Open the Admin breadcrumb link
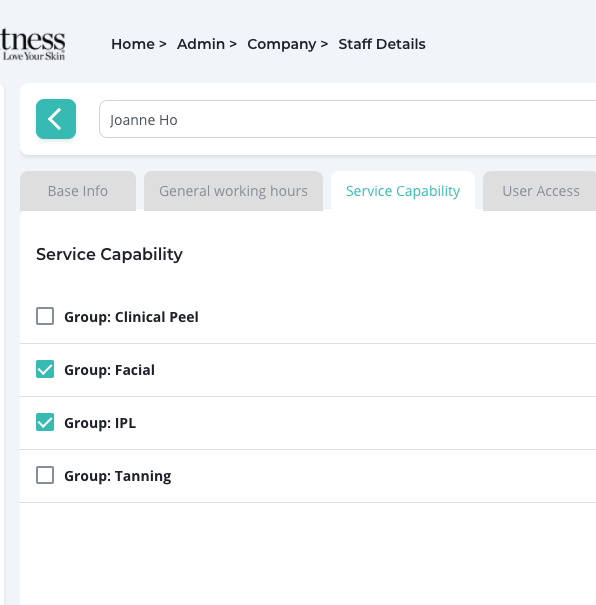596x605 pixels. point(201,44)
